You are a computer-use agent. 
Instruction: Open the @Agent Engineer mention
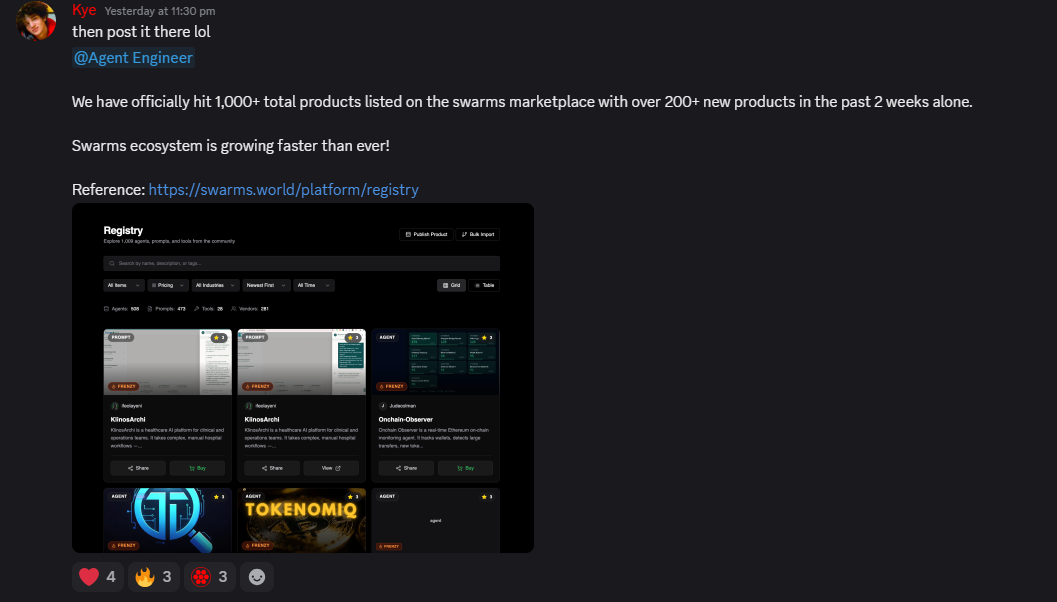coord(133,58)
